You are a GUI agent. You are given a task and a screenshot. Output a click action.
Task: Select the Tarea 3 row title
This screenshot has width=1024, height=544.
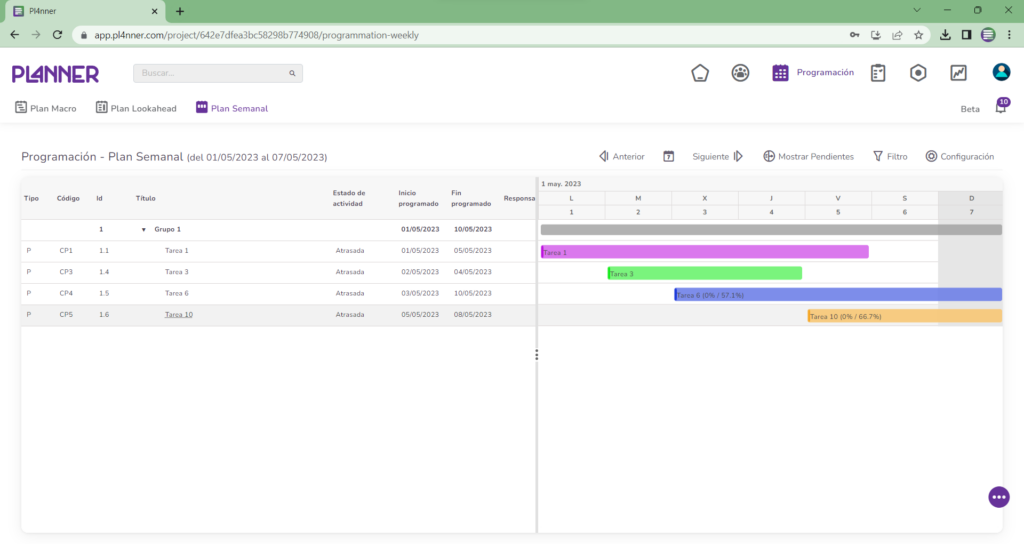pyautogui.click(x=176, y=272)
